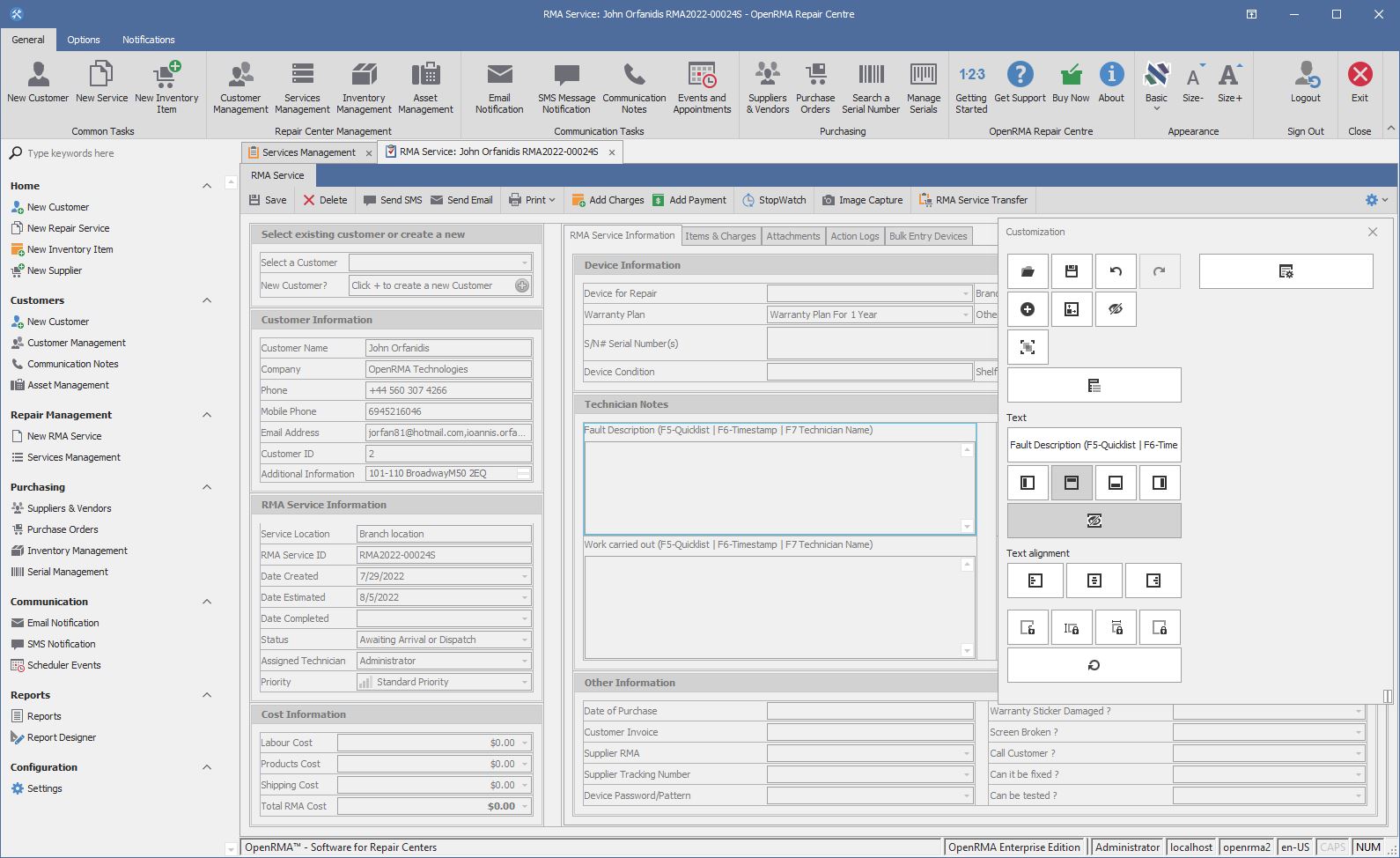Screen dimensions: 1400x858
Task: Open the Items & Charges tab
Action: pyautogui.click(x=720, y=236)
